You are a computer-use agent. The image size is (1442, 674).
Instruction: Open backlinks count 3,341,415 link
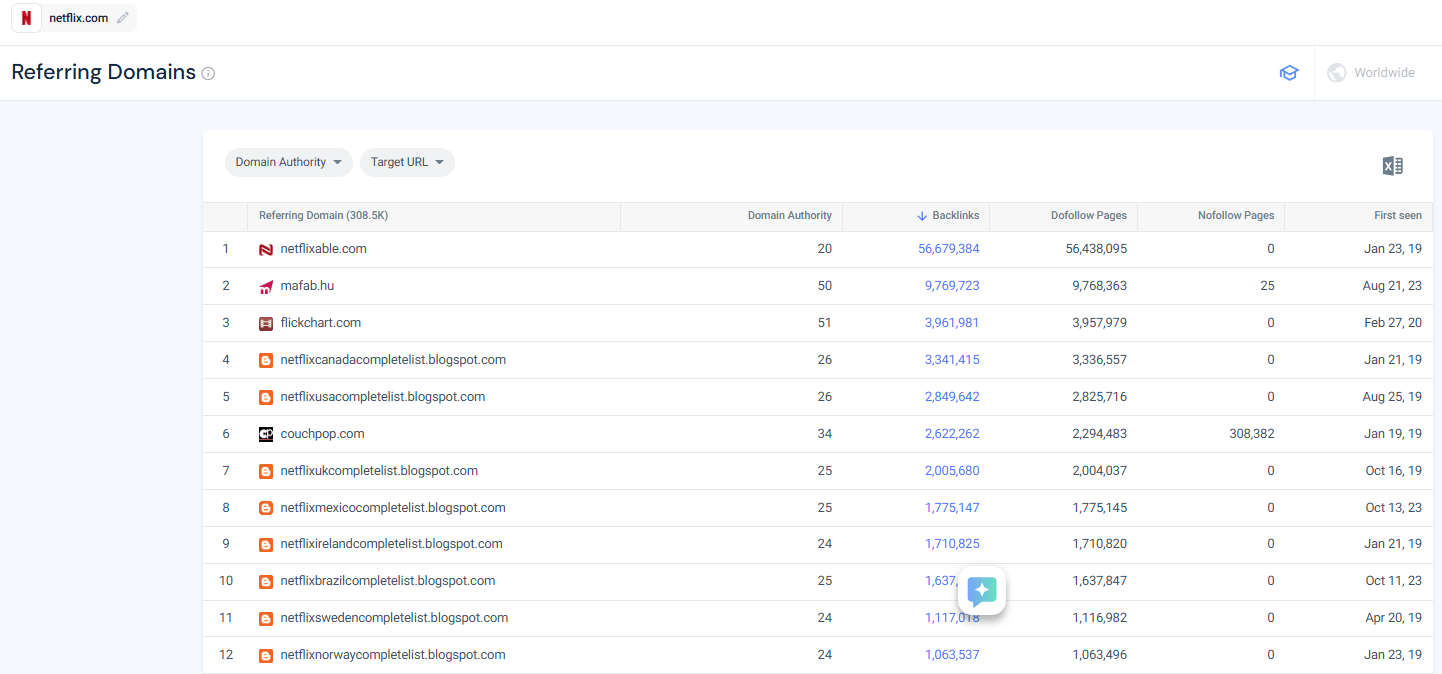point(952,360)
